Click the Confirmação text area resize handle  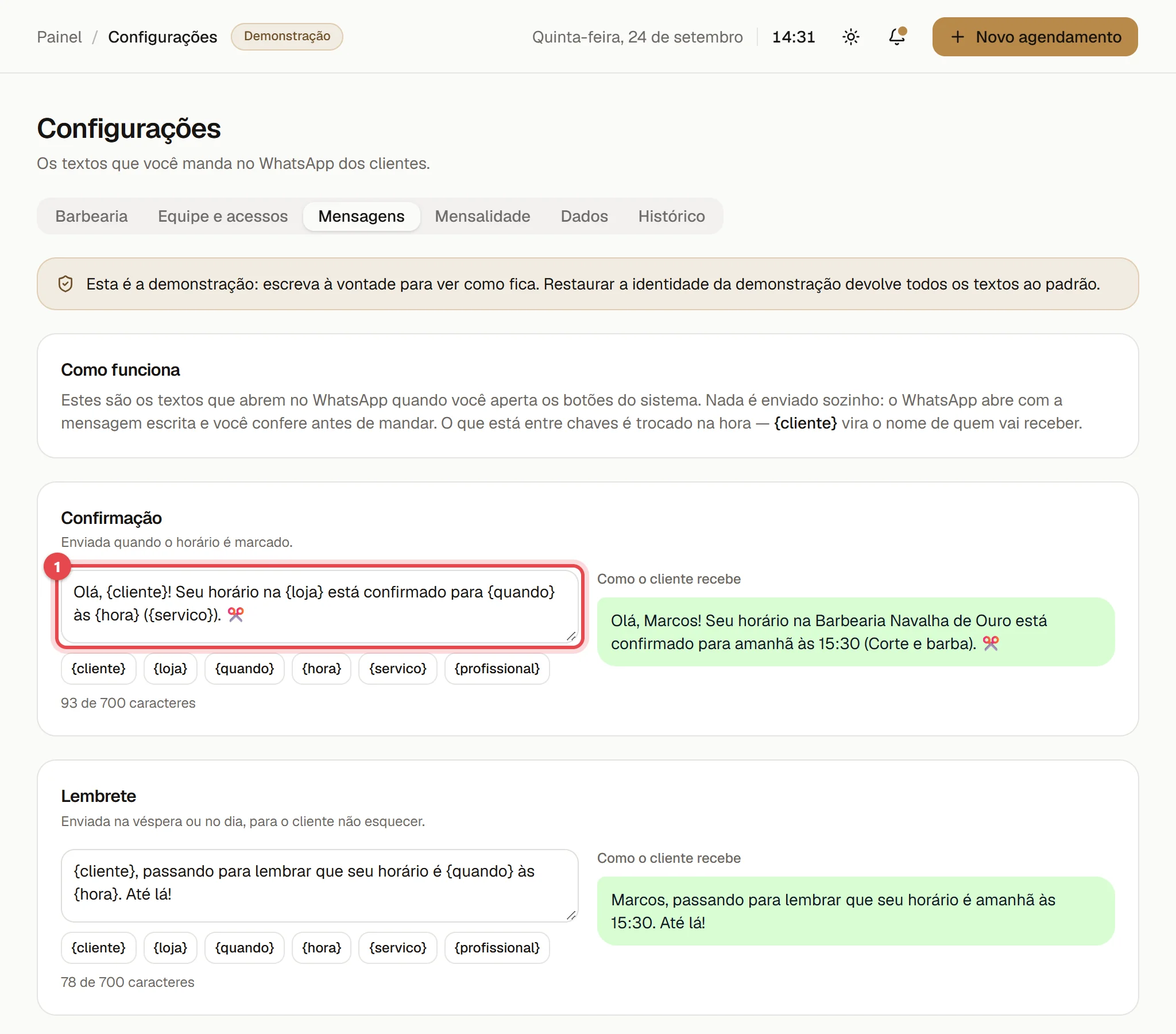coord(571,636)
